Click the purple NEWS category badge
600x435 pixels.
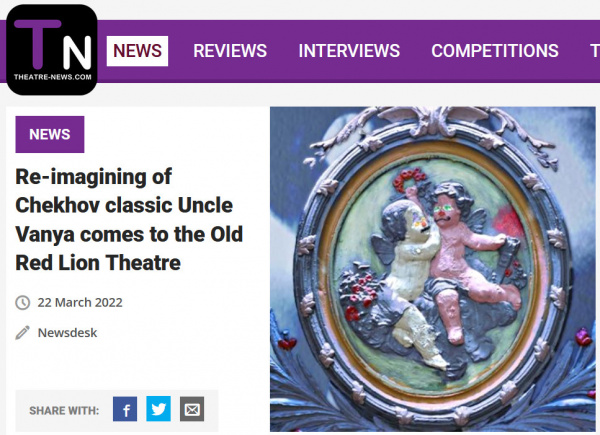pyautogui.click(x=50, y=134)
